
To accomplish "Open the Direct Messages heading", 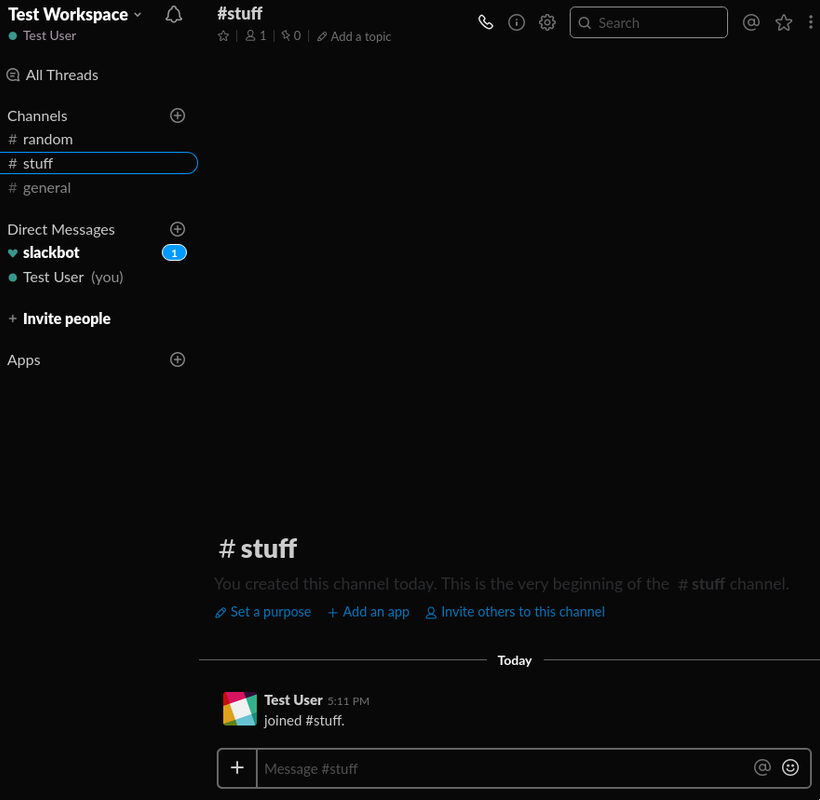I will tap(61, 230).
